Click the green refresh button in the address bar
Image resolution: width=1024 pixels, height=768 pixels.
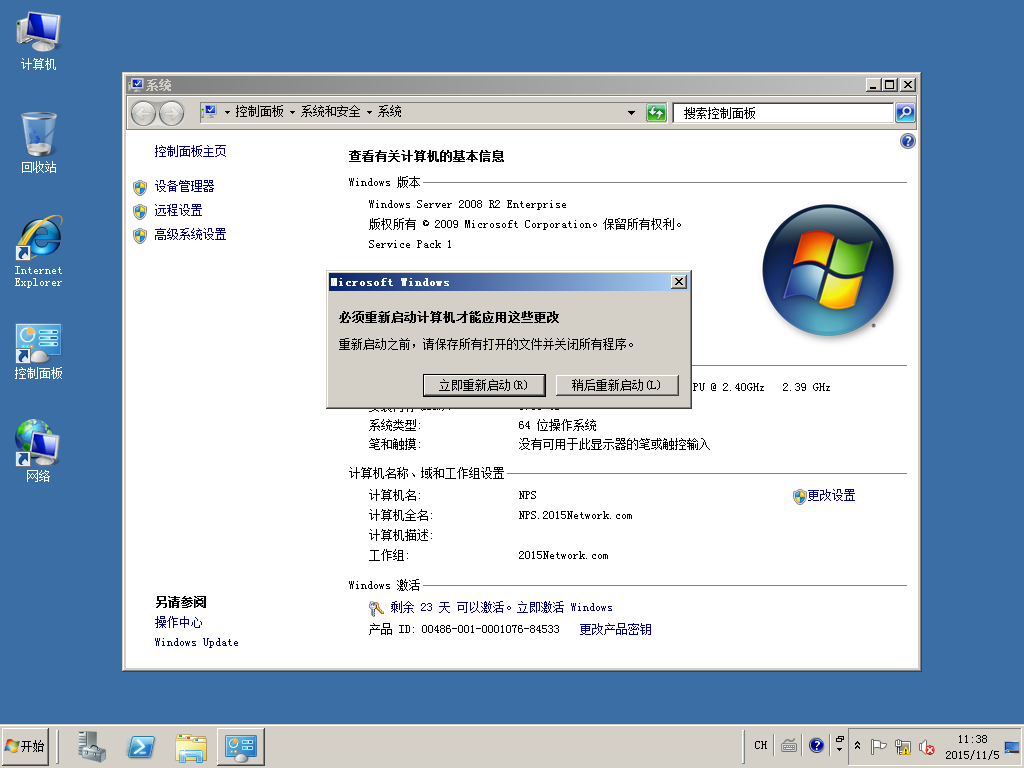(x=656, y=113)
